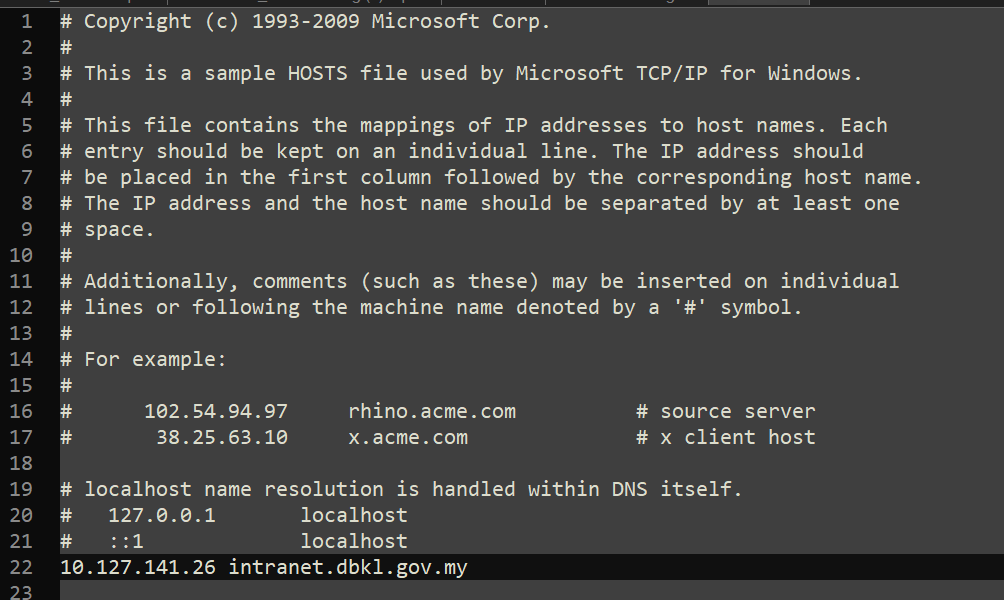Place cursor on 127.0.0.1 in line 20

[161, 515]
